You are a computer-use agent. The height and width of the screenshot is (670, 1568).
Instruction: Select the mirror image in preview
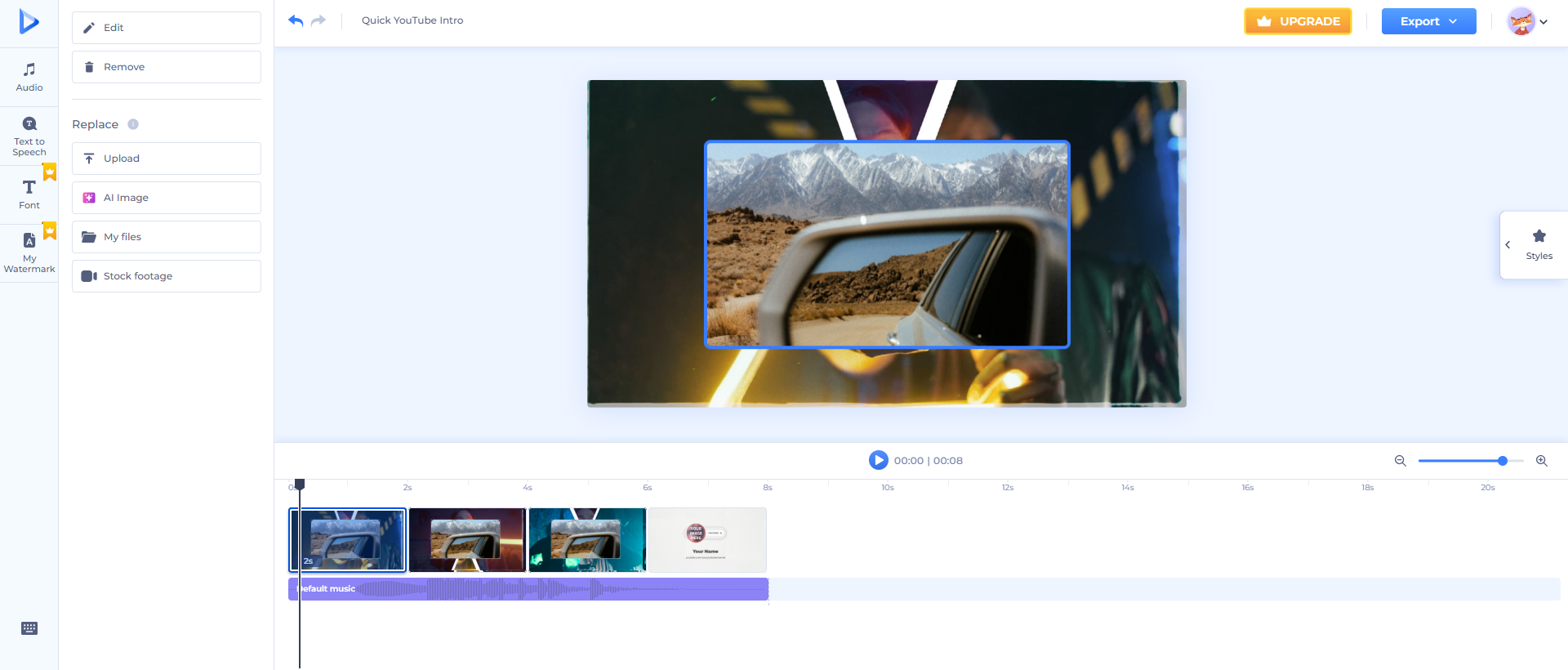(887, 244)
